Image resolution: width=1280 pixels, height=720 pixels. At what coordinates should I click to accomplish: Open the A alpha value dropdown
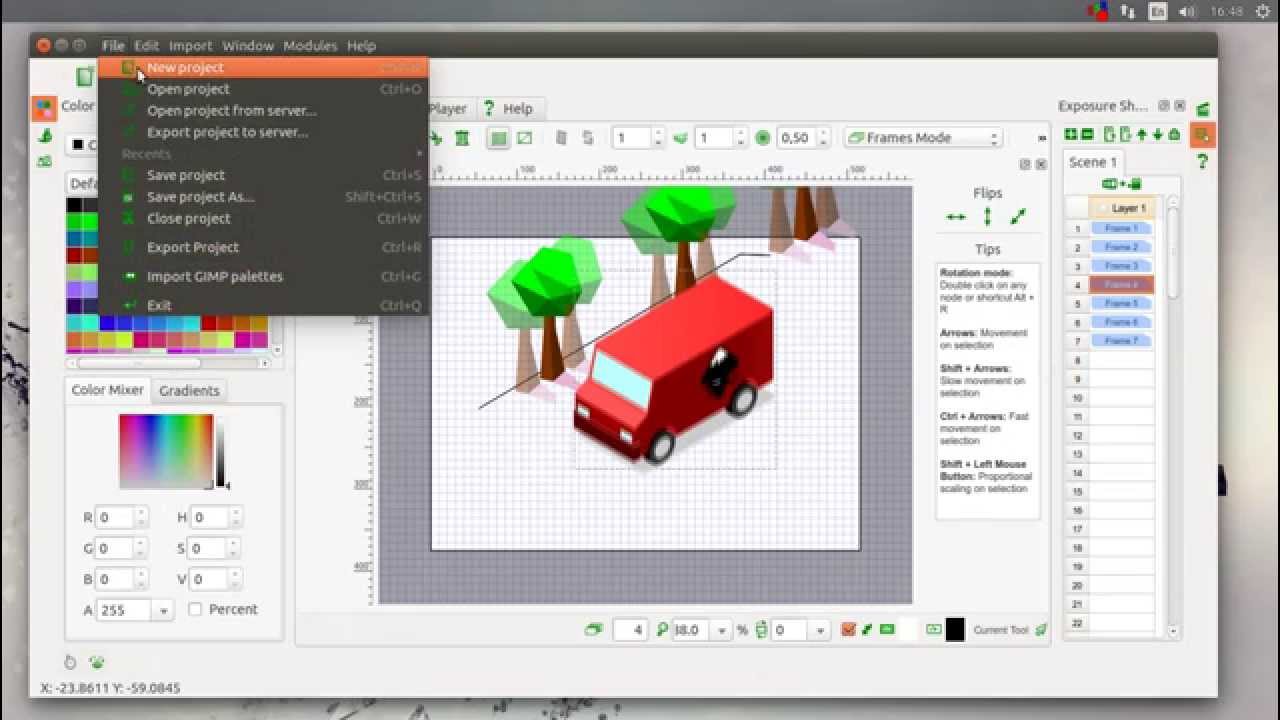[x=163, y=610]
